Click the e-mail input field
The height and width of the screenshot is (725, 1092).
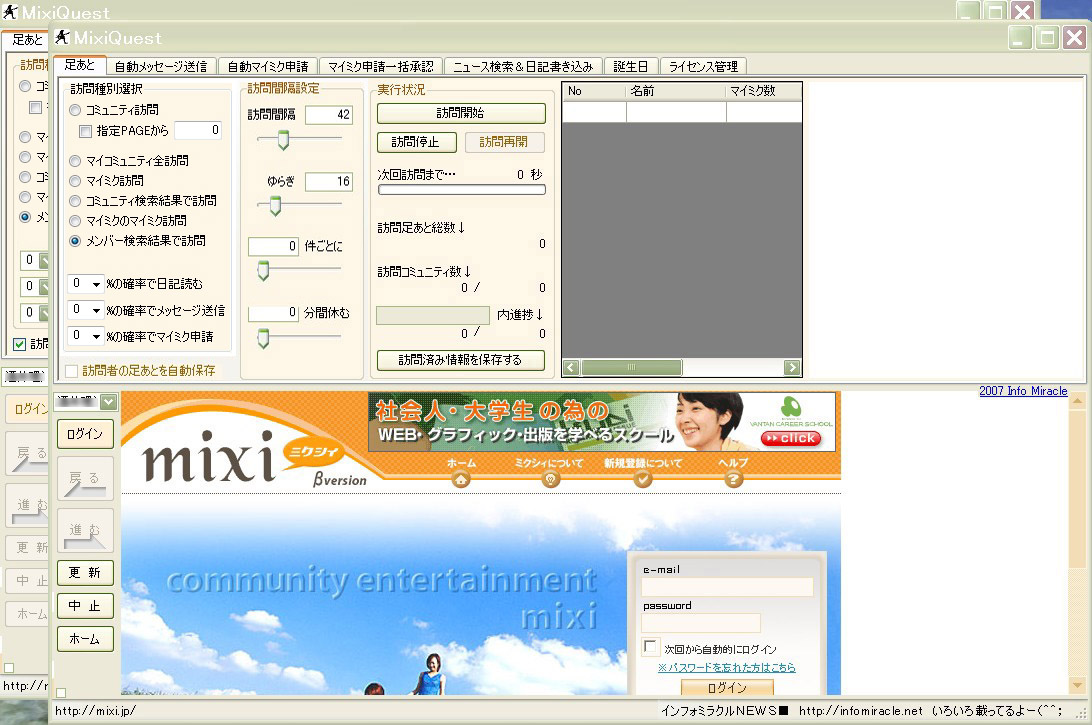(727, 587)
